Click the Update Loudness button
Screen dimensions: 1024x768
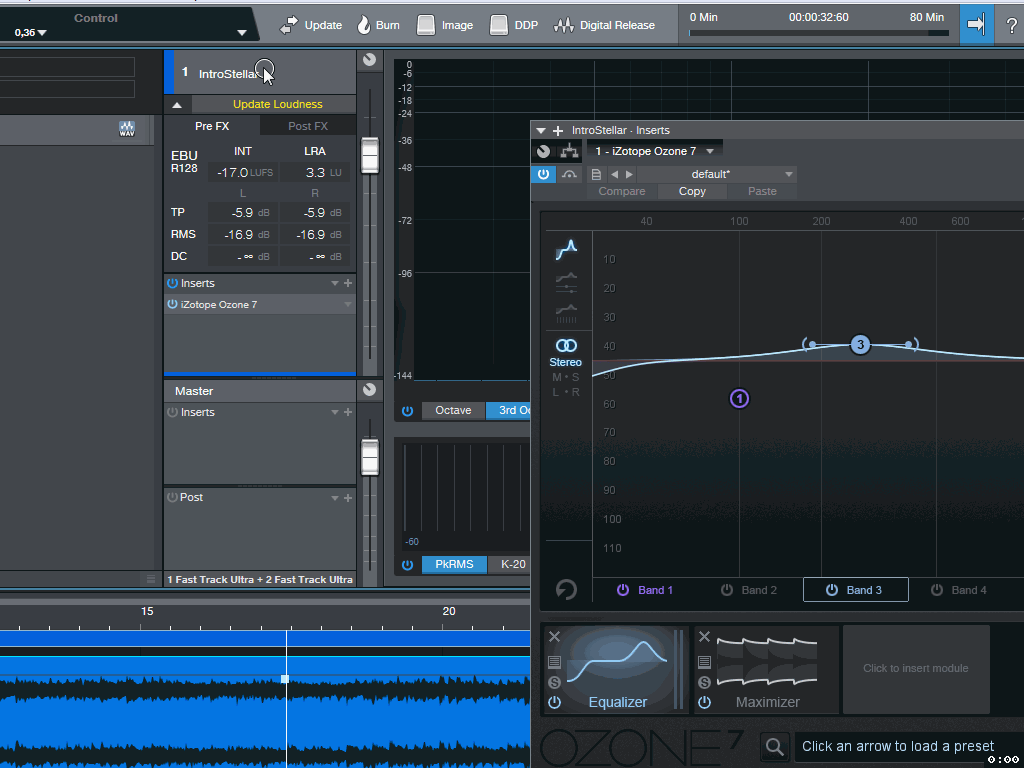(x=277, y=104)
